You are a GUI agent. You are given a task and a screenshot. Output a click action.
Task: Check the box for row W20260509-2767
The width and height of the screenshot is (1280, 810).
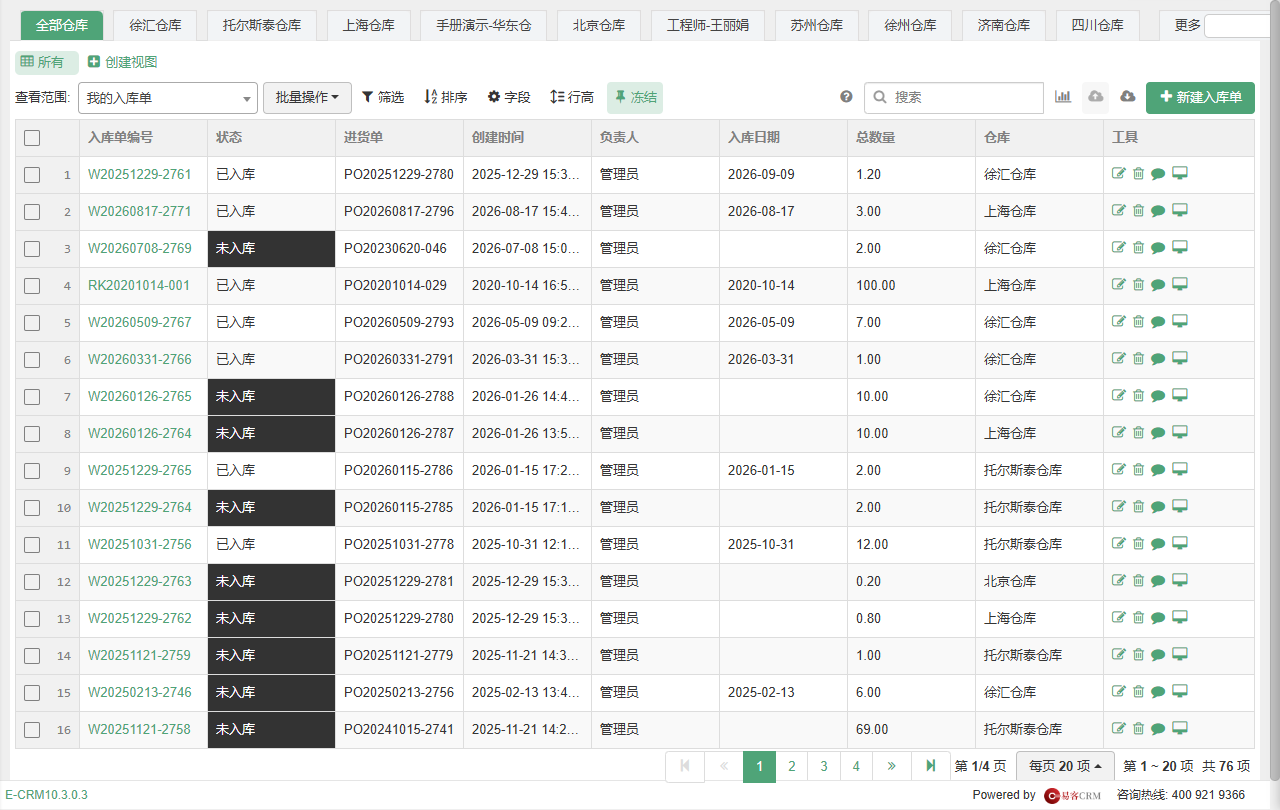(x=32, y=323)
